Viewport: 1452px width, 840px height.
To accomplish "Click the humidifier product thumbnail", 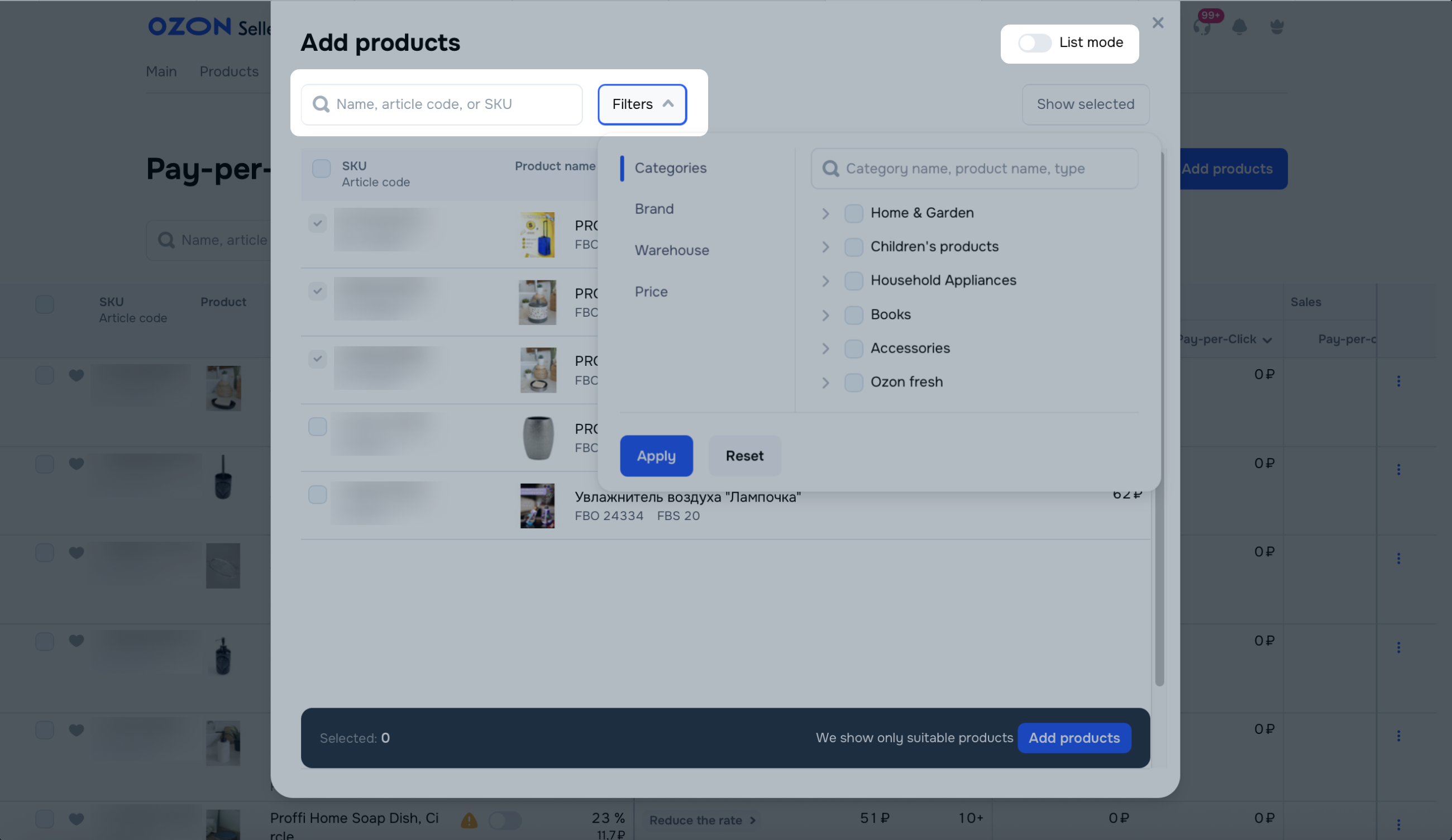I will point(537,505).
